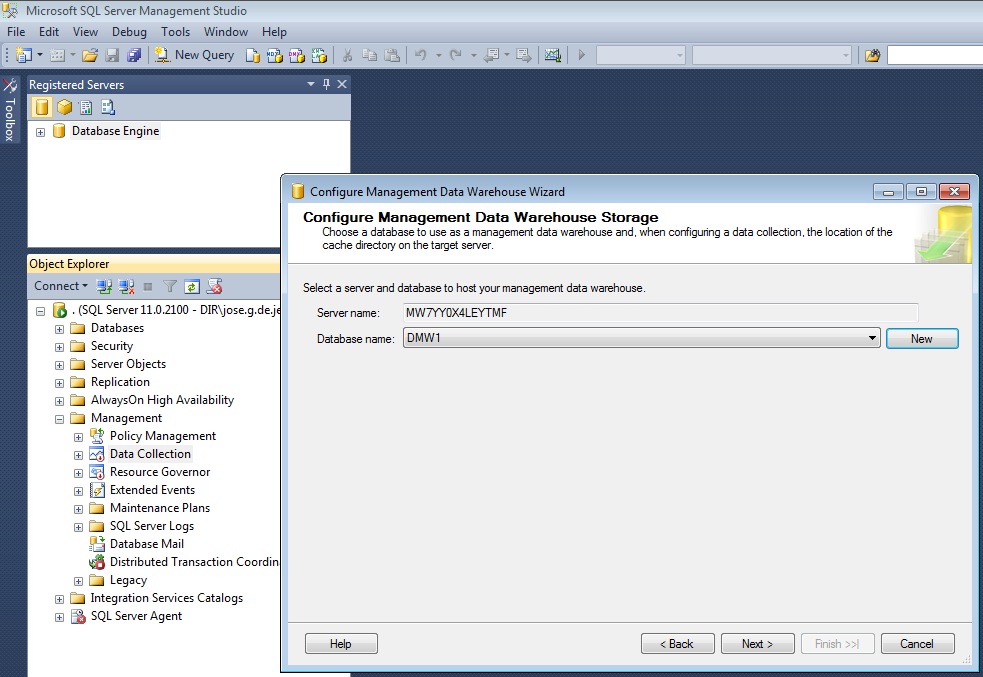Select Reporting Services icon in Registered Servers
The width and height of the screenshot is (983, 677).
point(86,107)
